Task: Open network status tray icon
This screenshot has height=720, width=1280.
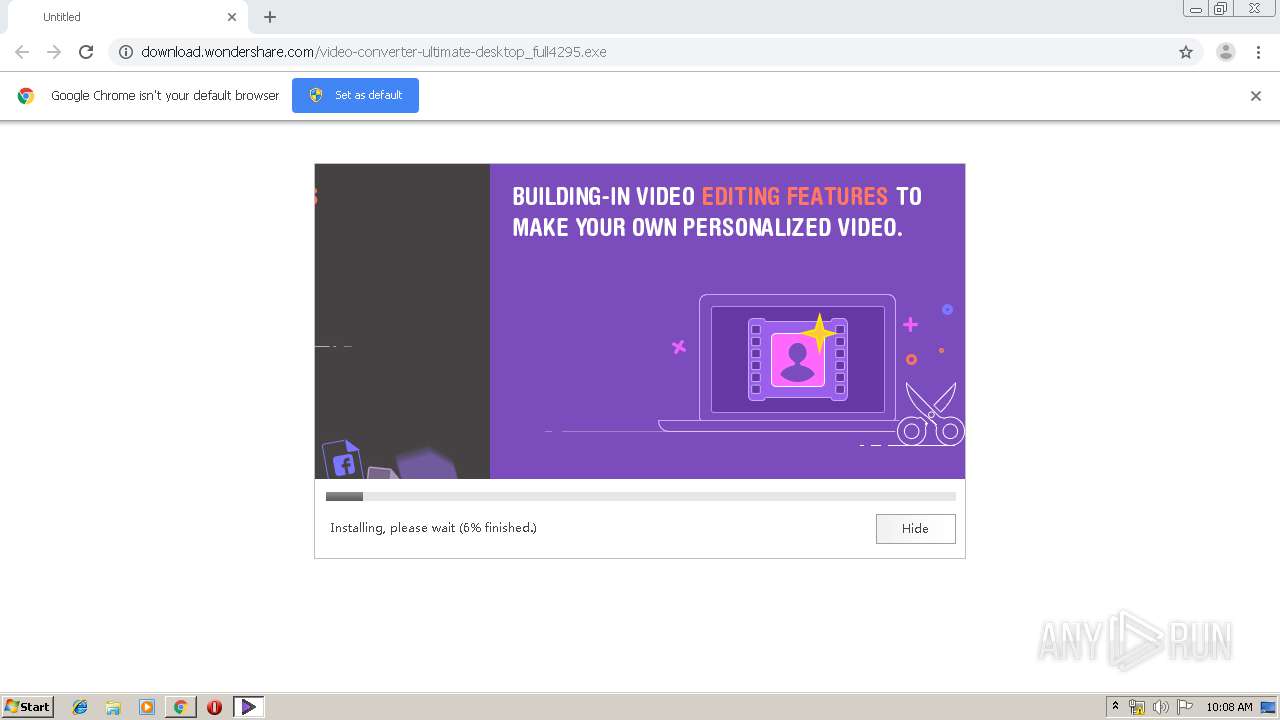Action: (x=1137, y=707)
